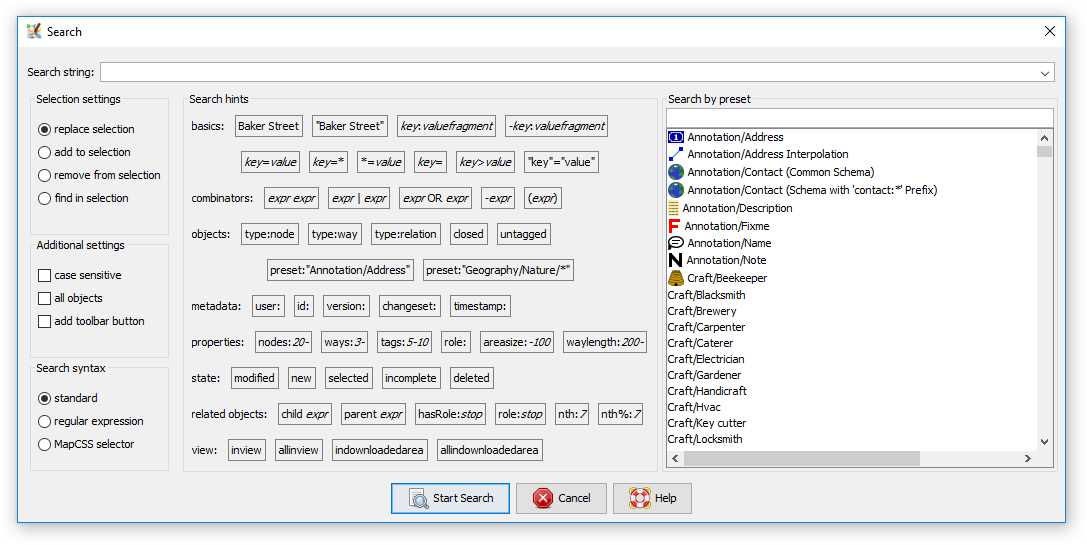
Task: Select the add to selection radio button
Action: coord(44,152)
